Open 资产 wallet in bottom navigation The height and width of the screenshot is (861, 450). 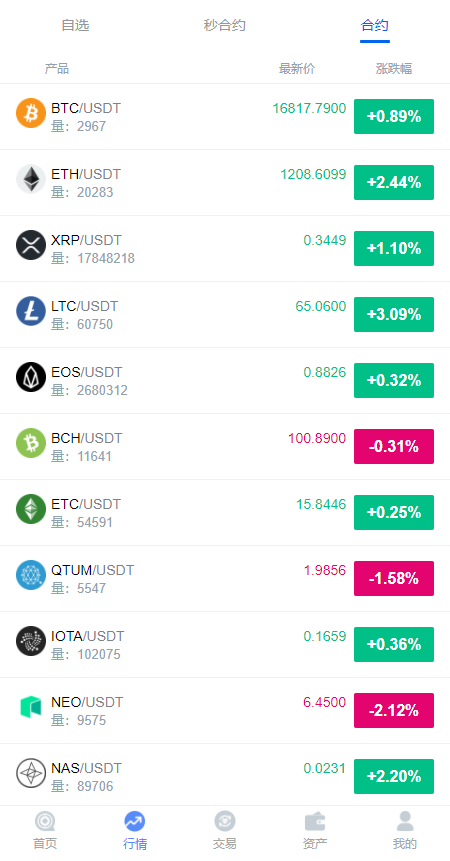tap(315, 831)
